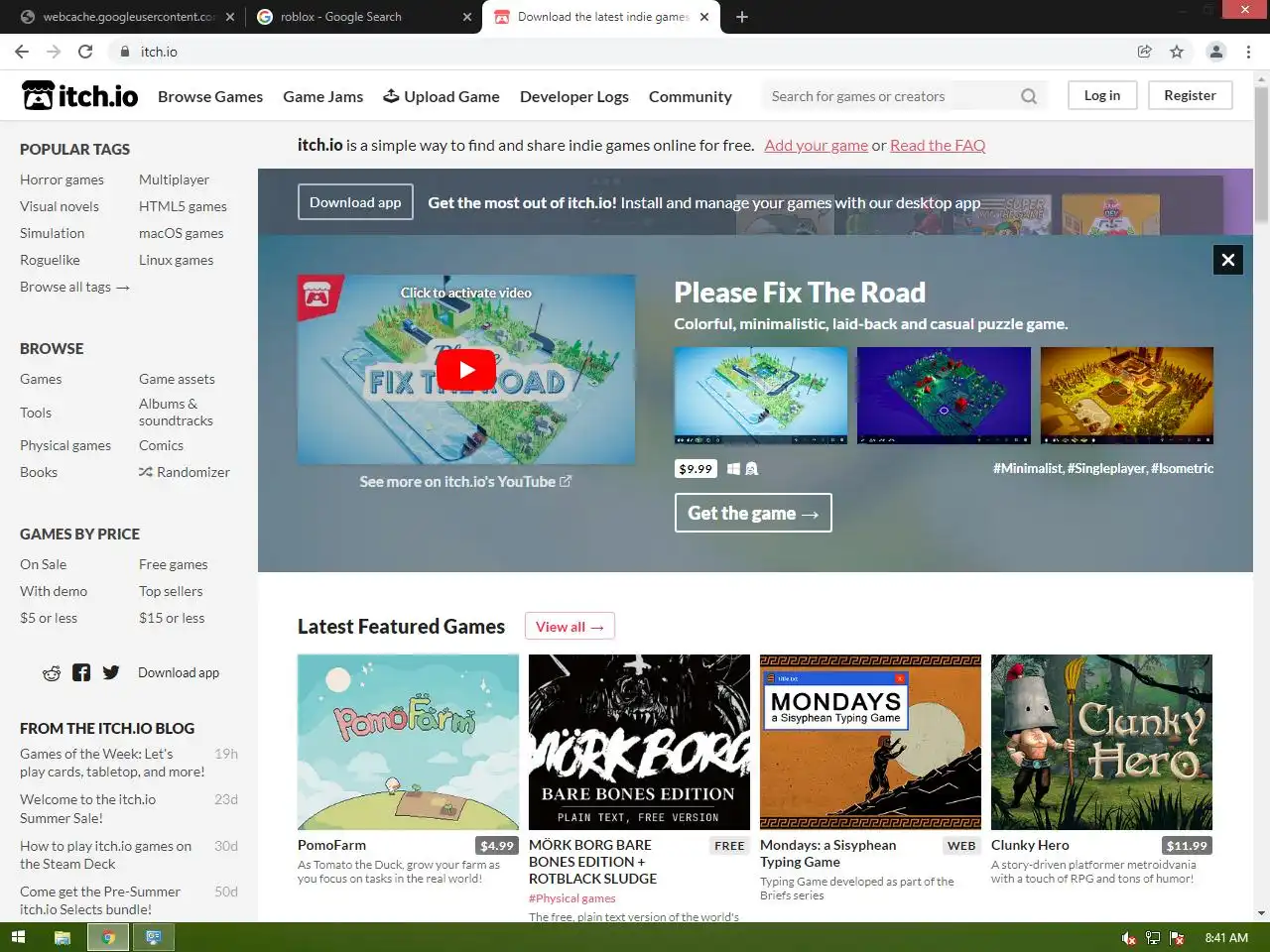Open the Add your game link
Image resolution: width=1270 pixels, height=952 pixels.
(x=817, y=145)
